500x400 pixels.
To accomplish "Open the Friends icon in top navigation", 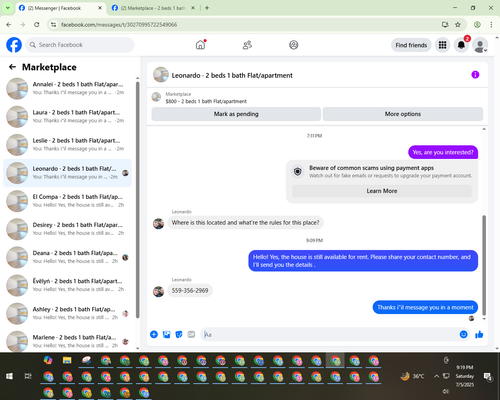I will pos(247,45).
